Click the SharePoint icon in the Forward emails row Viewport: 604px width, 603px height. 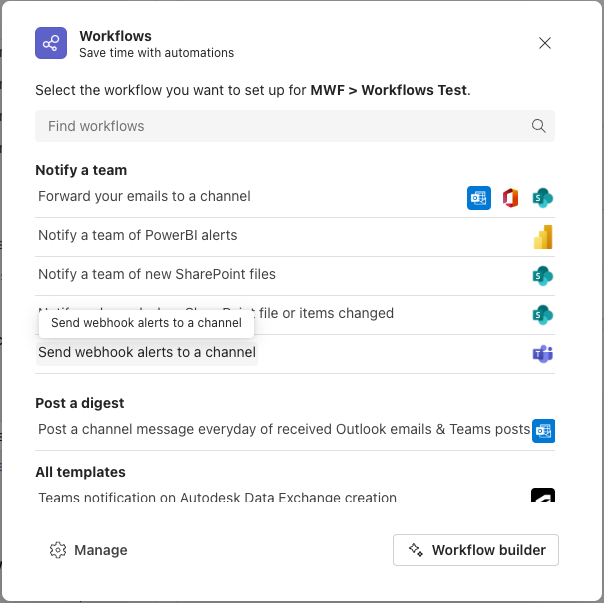pos(543,198)
